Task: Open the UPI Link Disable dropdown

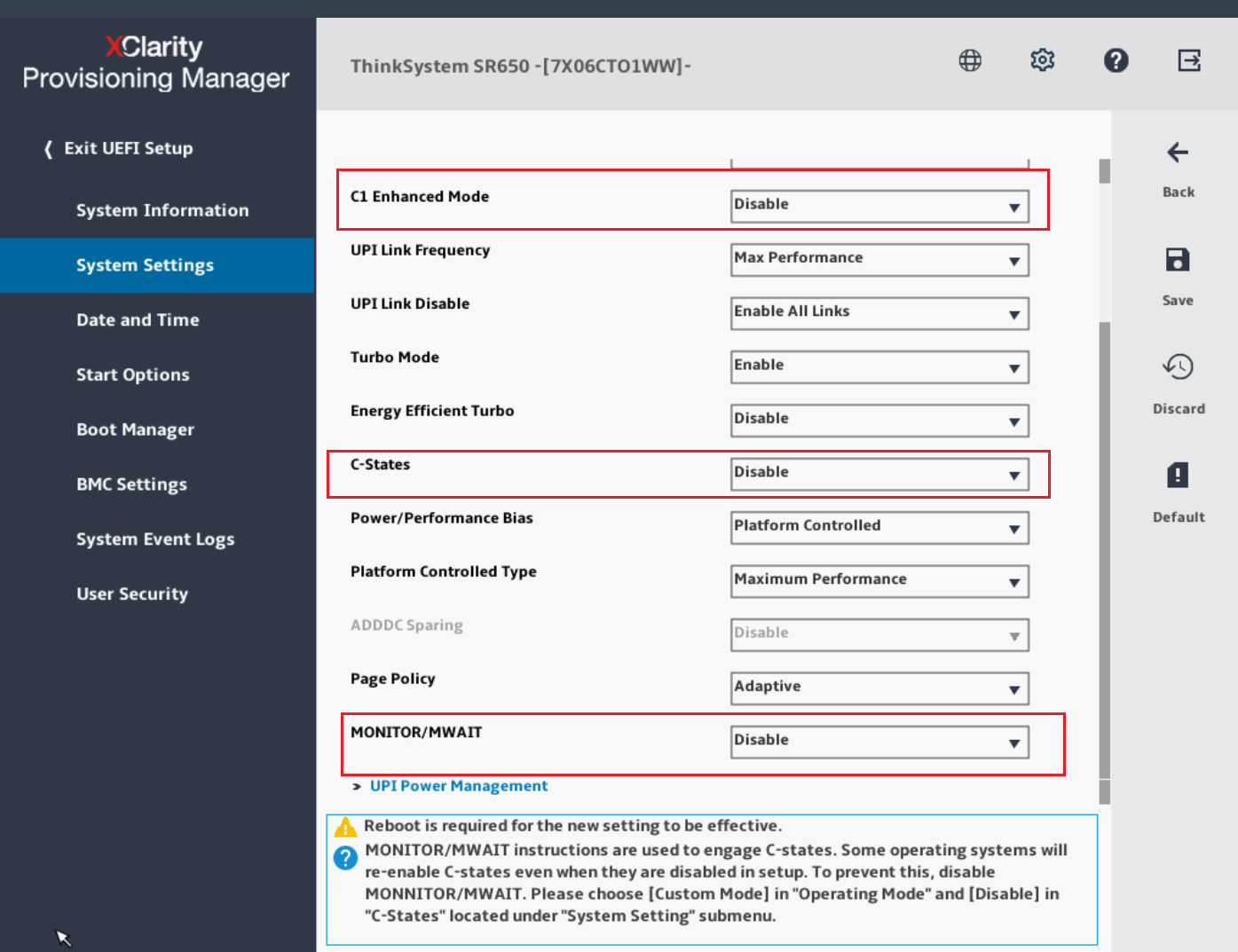Action: pos(879,313)
